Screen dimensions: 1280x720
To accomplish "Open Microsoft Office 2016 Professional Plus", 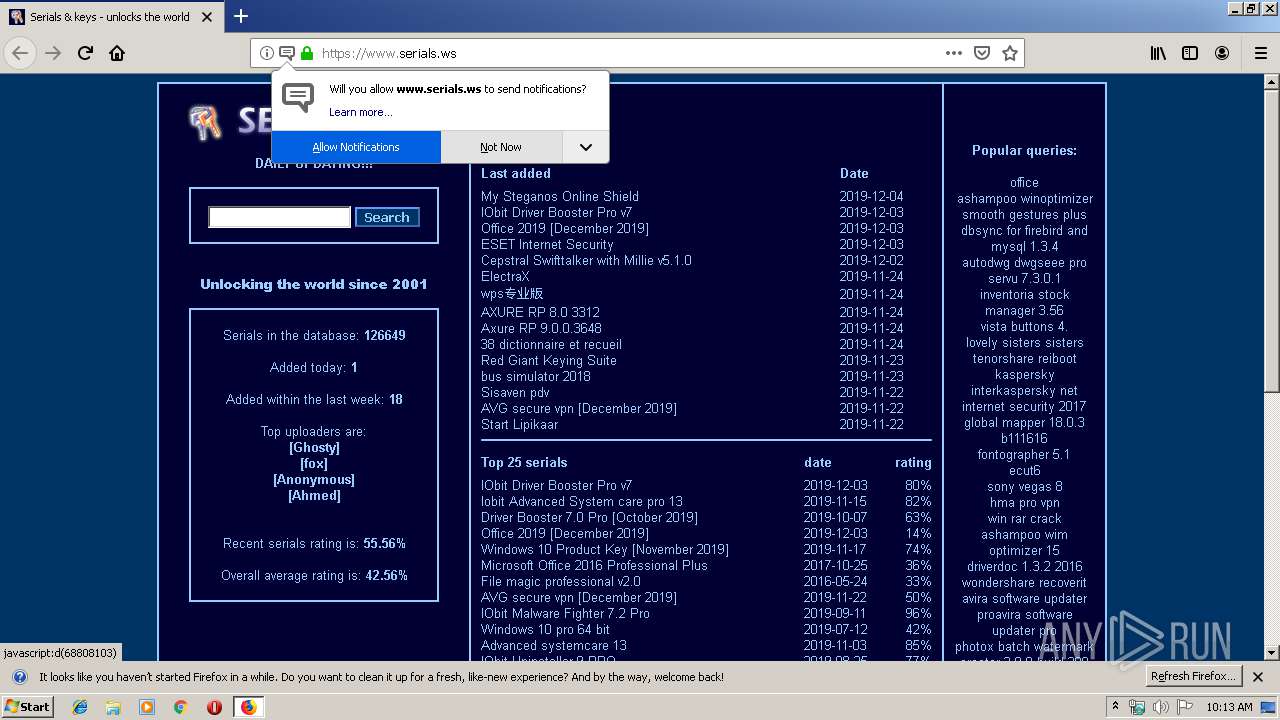I will (x=594, y=565).
